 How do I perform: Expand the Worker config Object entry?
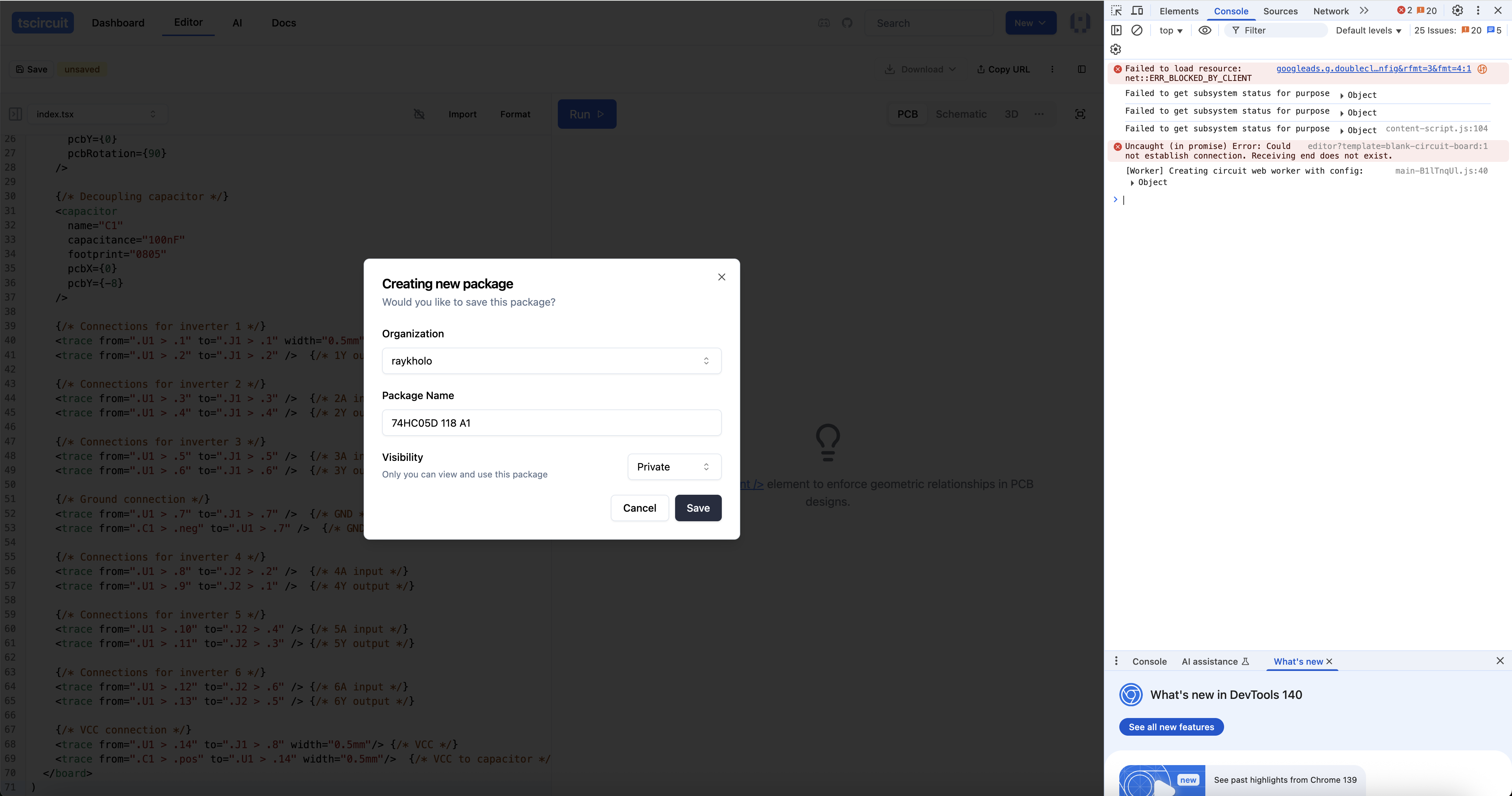click(x=1132, y=183)
